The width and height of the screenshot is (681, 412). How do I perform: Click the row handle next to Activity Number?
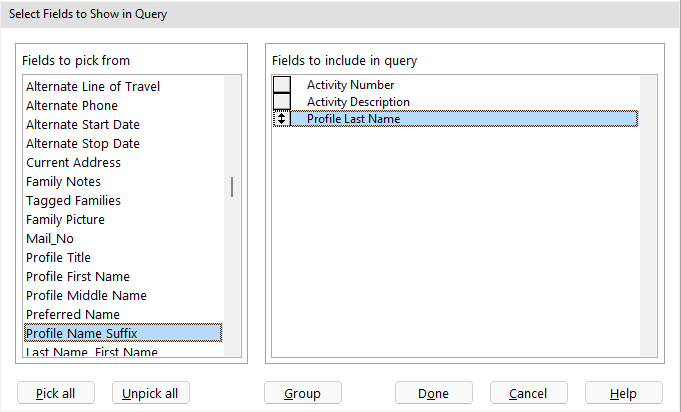(282, 85)
